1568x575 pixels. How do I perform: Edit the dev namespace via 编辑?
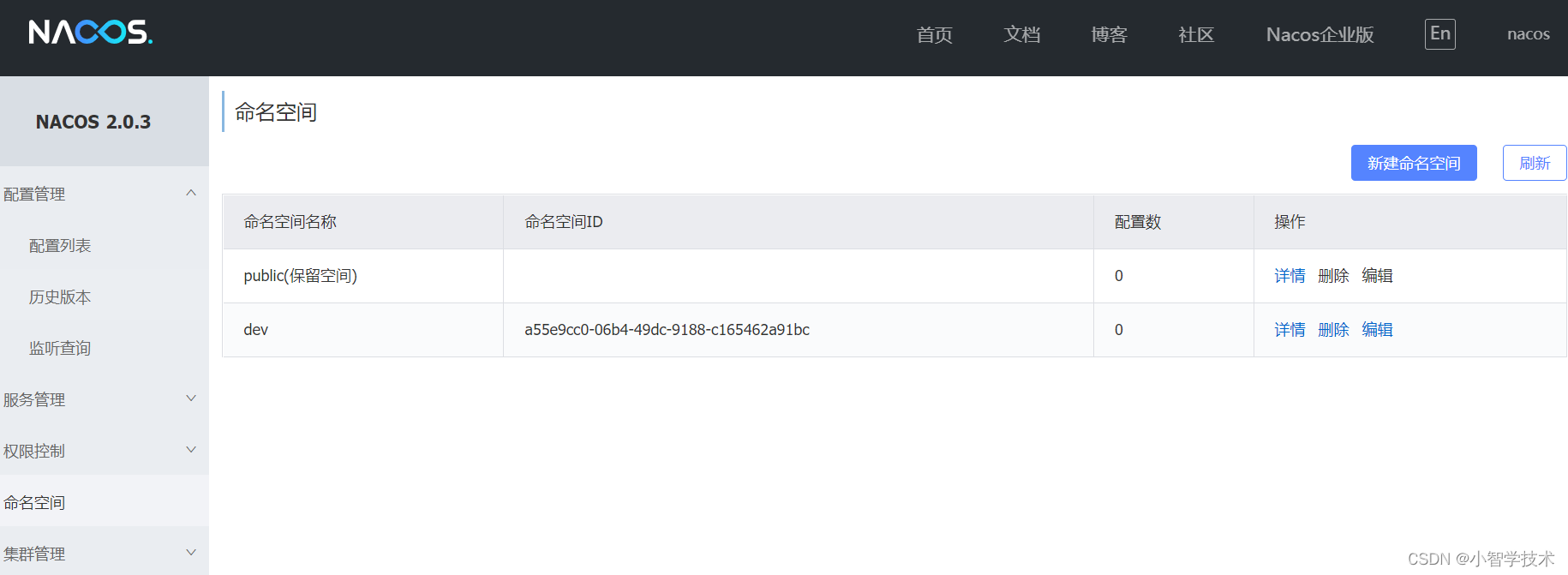1377,330
